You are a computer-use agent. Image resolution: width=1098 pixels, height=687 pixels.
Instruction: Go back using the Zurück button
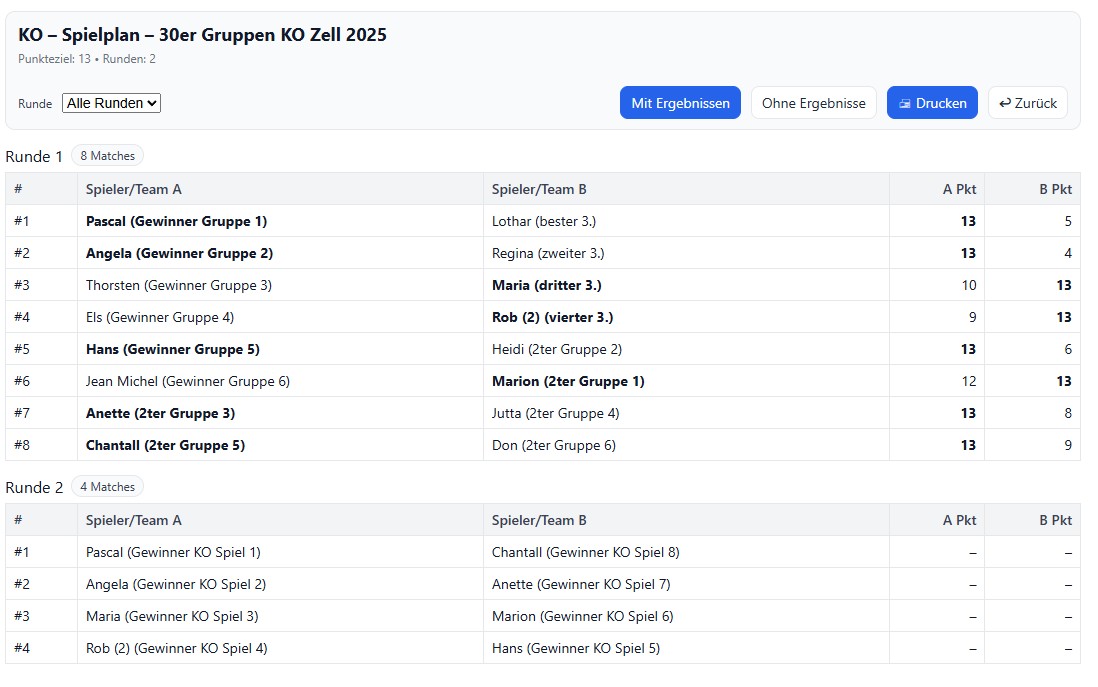1027,103
